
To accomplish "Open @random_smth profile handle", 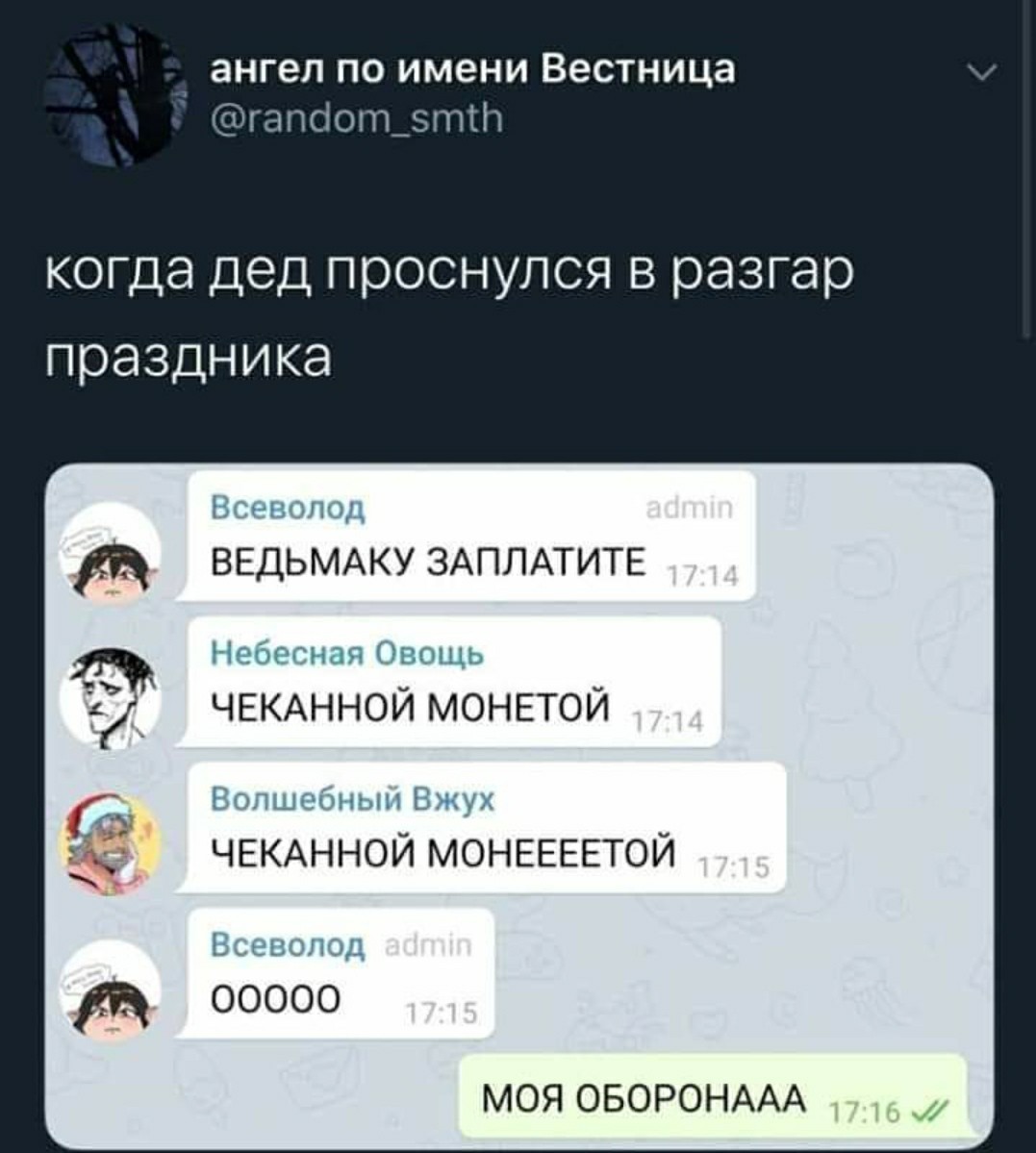I will (357, 117).
